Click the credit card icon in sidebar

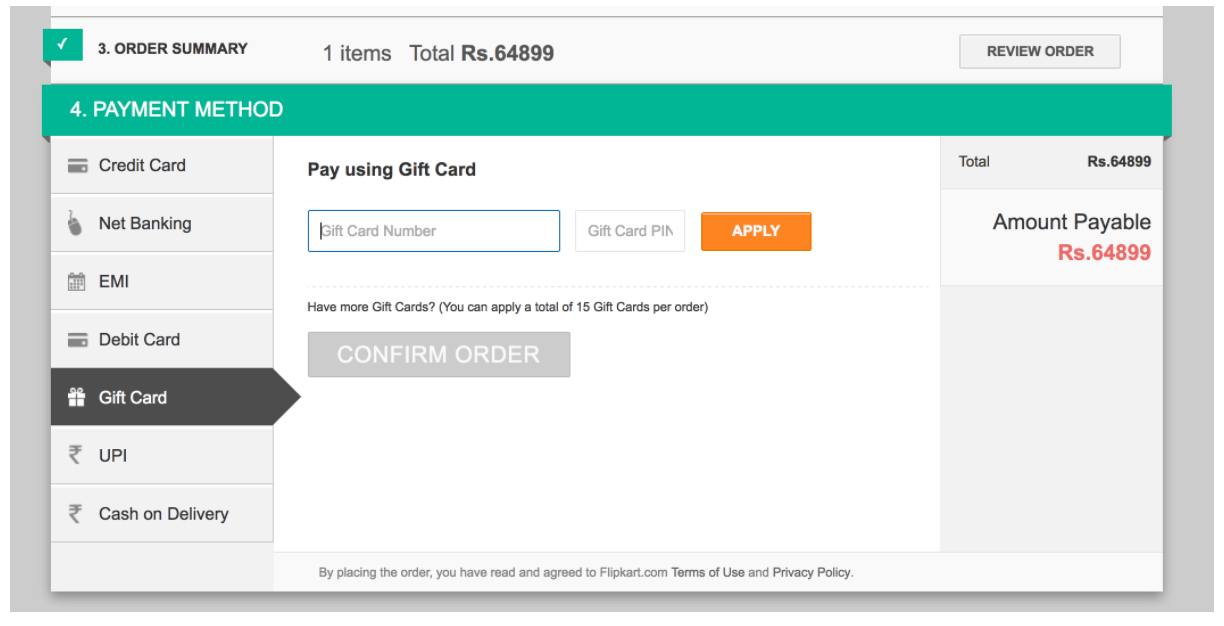pyautogui.click(x=77, y=166)
